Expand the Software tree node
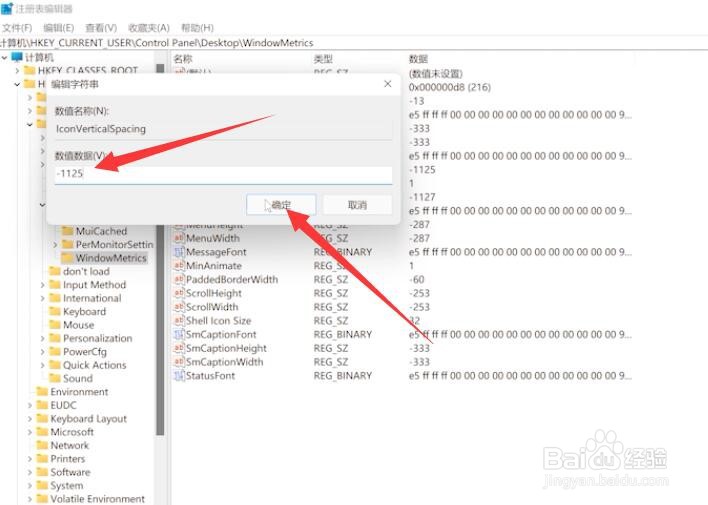Screen dimensions: 708x505 [30, 472]
